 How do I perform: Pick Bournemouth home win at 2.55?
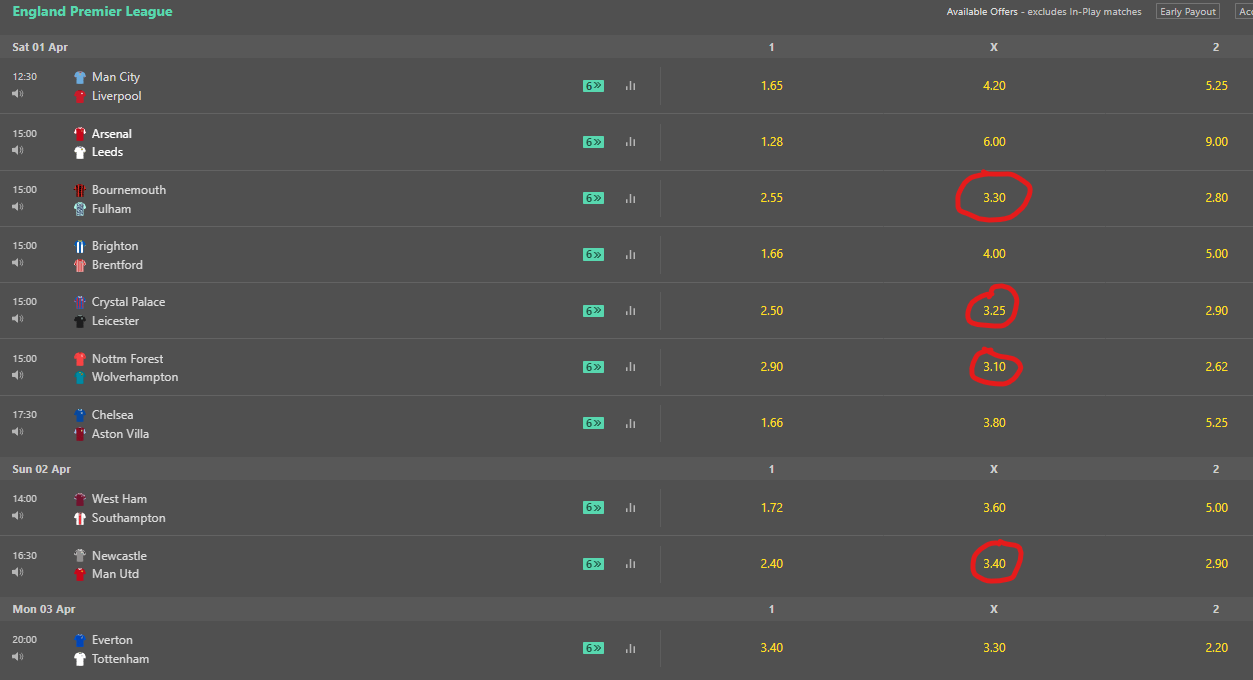771,198
